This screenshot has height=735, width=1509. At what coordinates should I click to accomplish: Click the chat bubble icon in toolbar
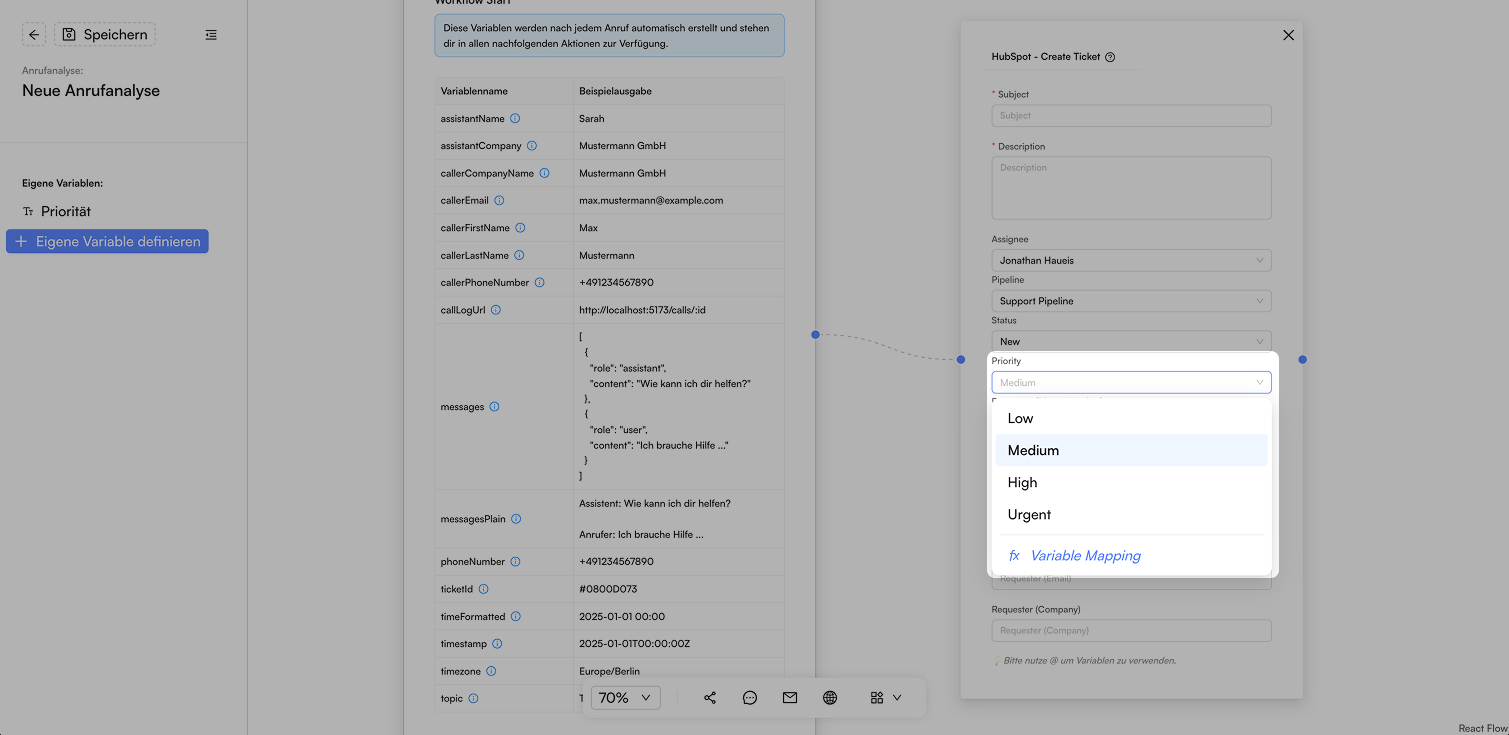coord(750,698)
